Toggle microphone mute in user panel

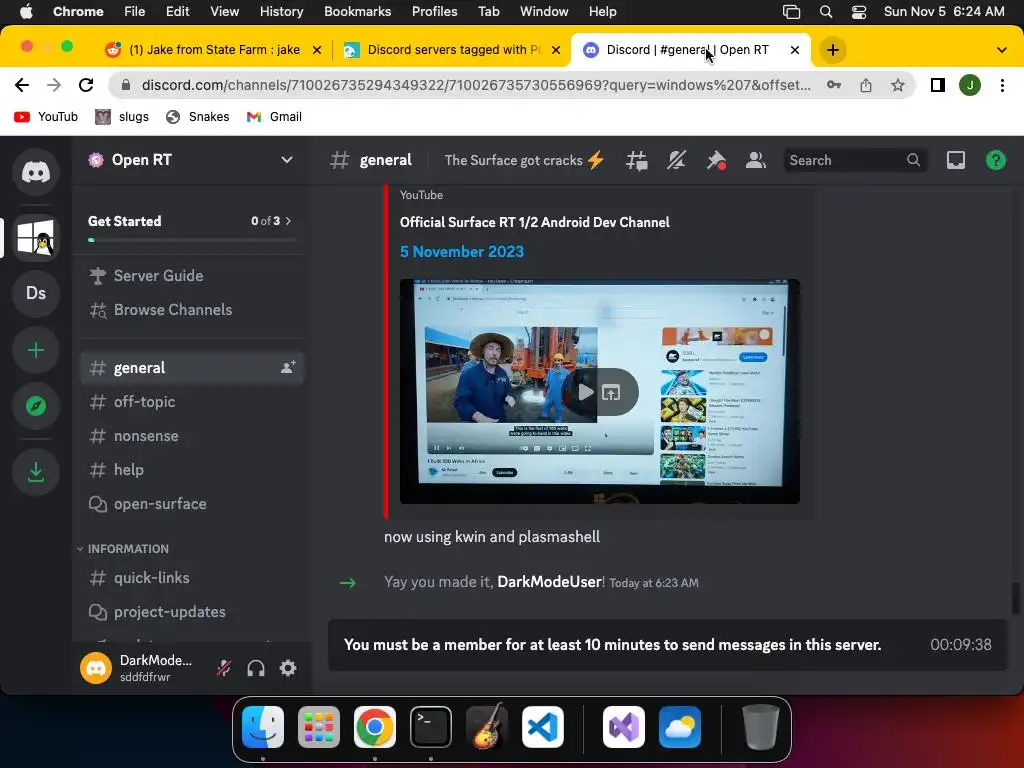pyautogui.click(x=224, y=668)
